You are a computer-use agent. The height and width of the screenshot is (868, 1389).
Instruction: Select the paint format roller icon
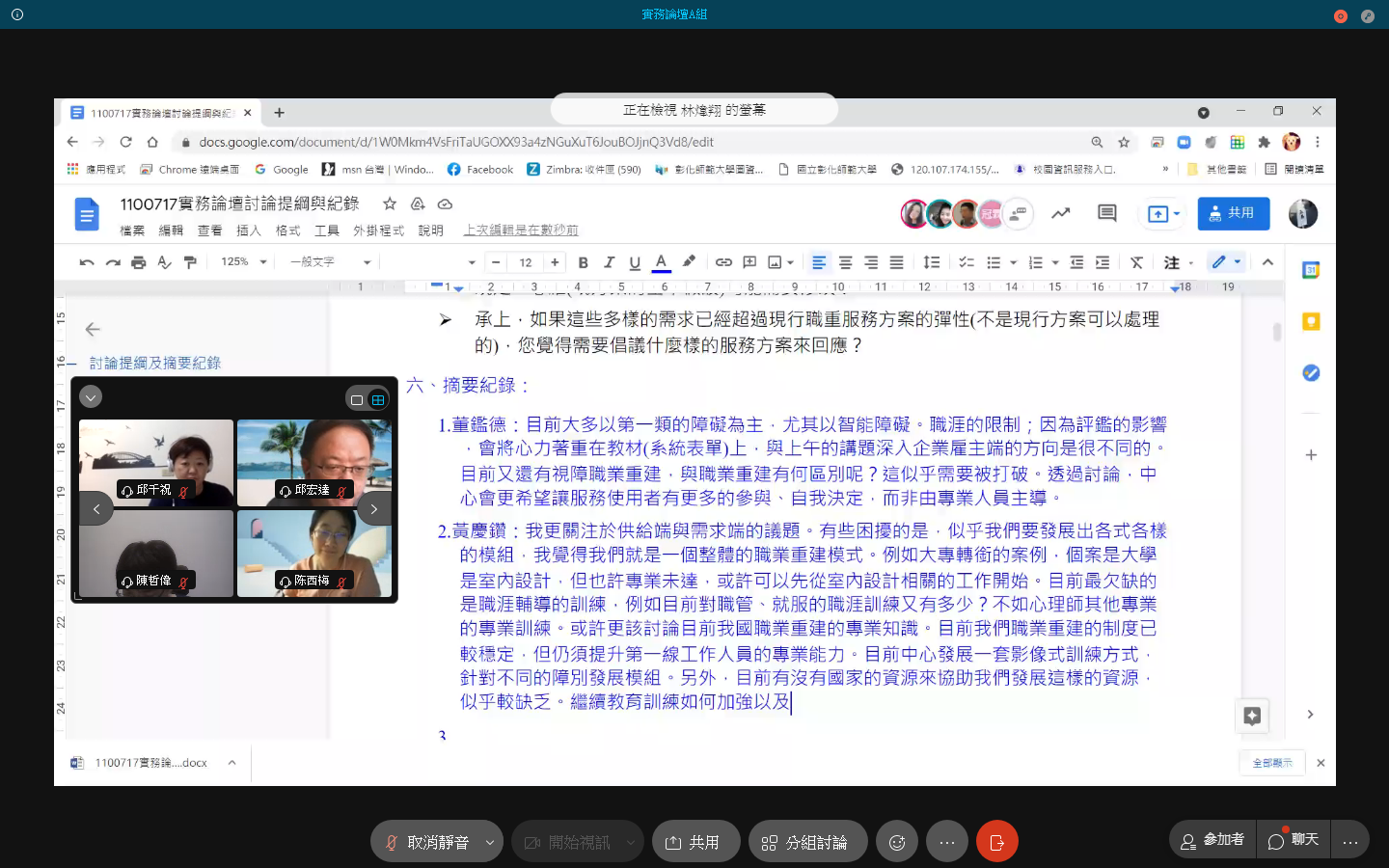point(190,262)
